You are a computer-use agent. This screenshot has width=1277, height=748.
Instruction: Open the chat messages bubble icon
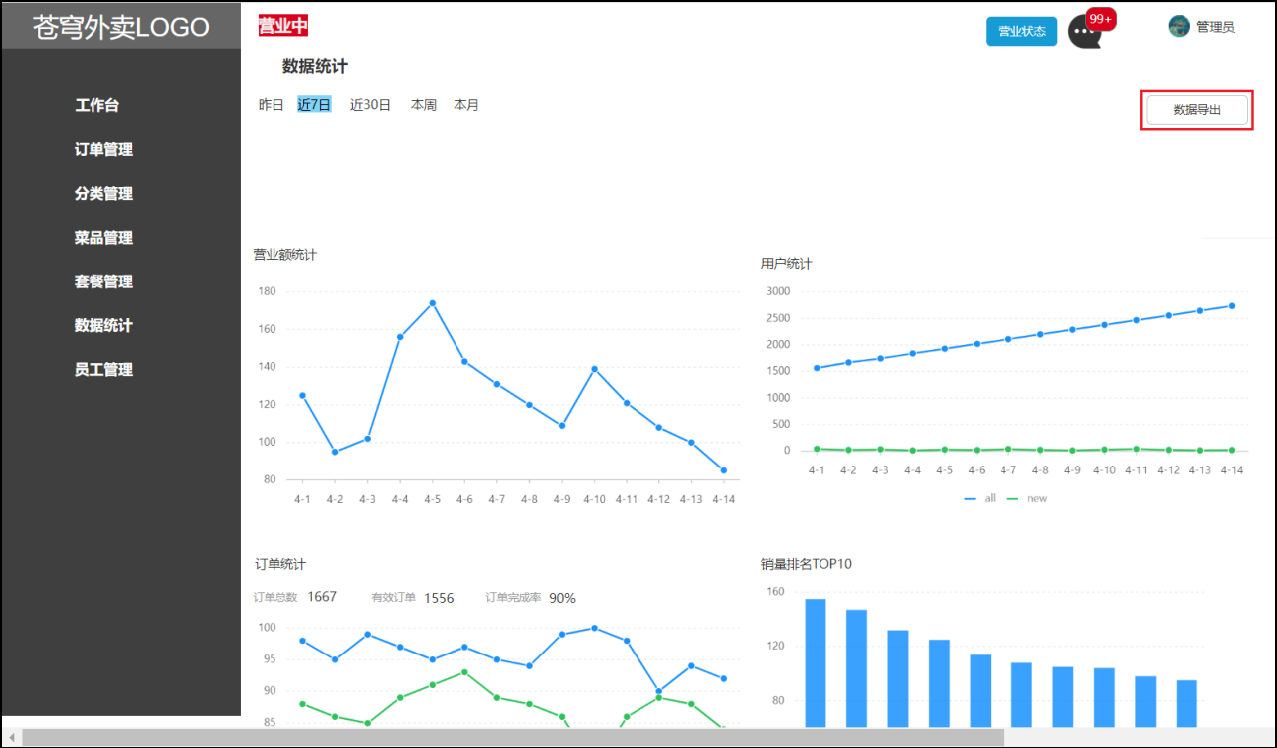pyautogui.click(x=1083, y=32)
